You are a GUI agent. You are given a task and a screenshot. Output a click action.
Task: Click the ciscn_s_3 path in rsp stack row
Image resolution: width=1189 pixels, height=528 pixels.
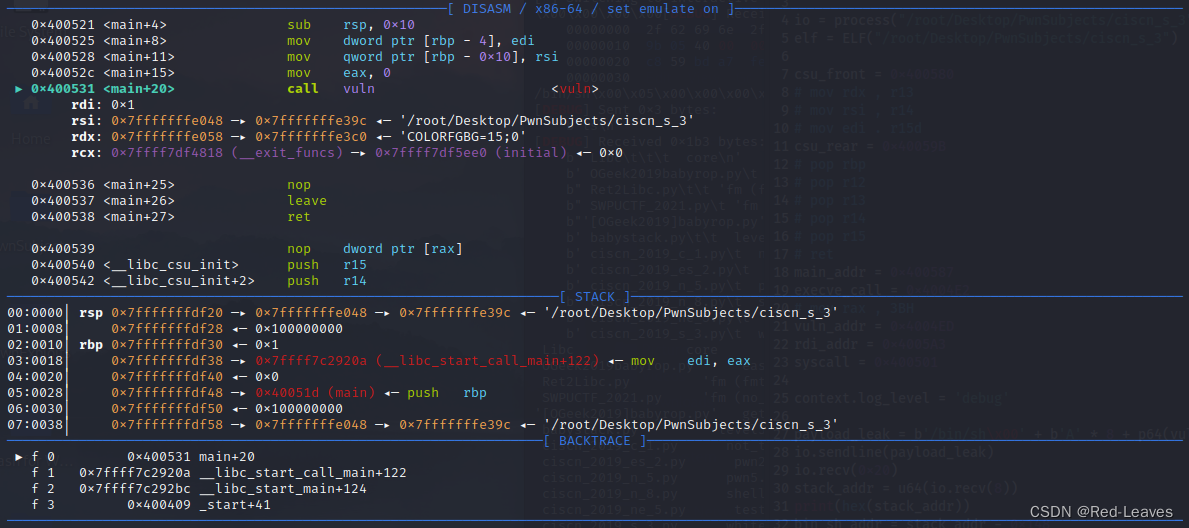click(x=691, y=312)
